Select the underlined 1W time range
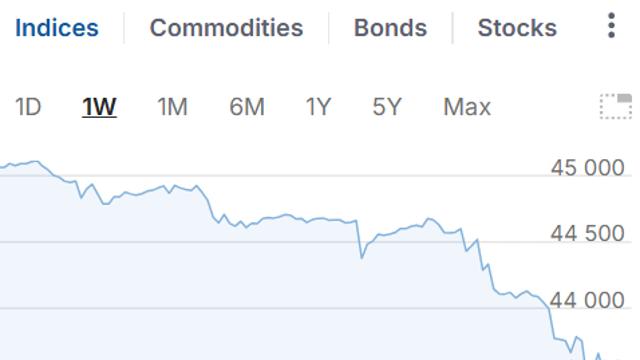Screen dimensions: 640x360 (x=99, y=107)
